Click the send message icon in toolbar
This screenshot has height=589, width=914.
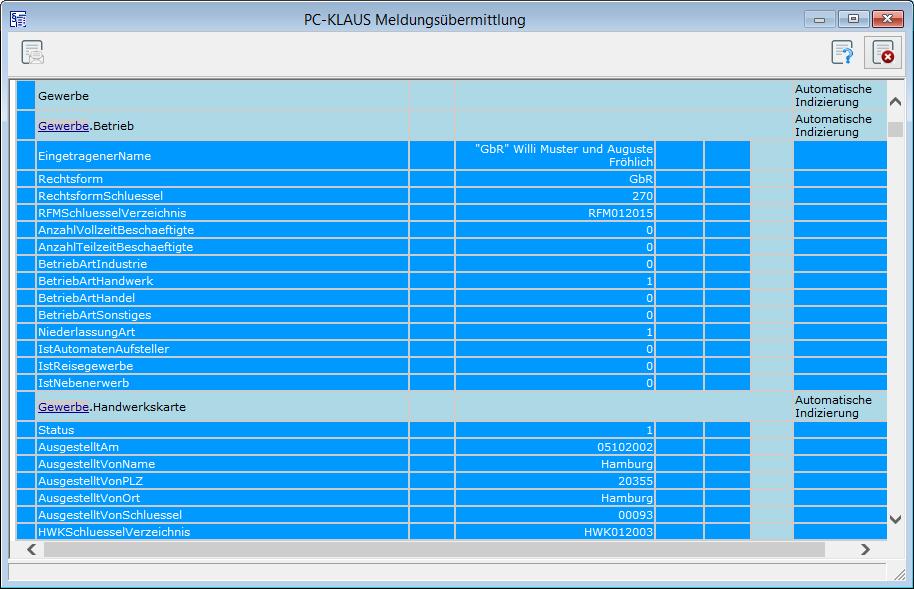32,53
